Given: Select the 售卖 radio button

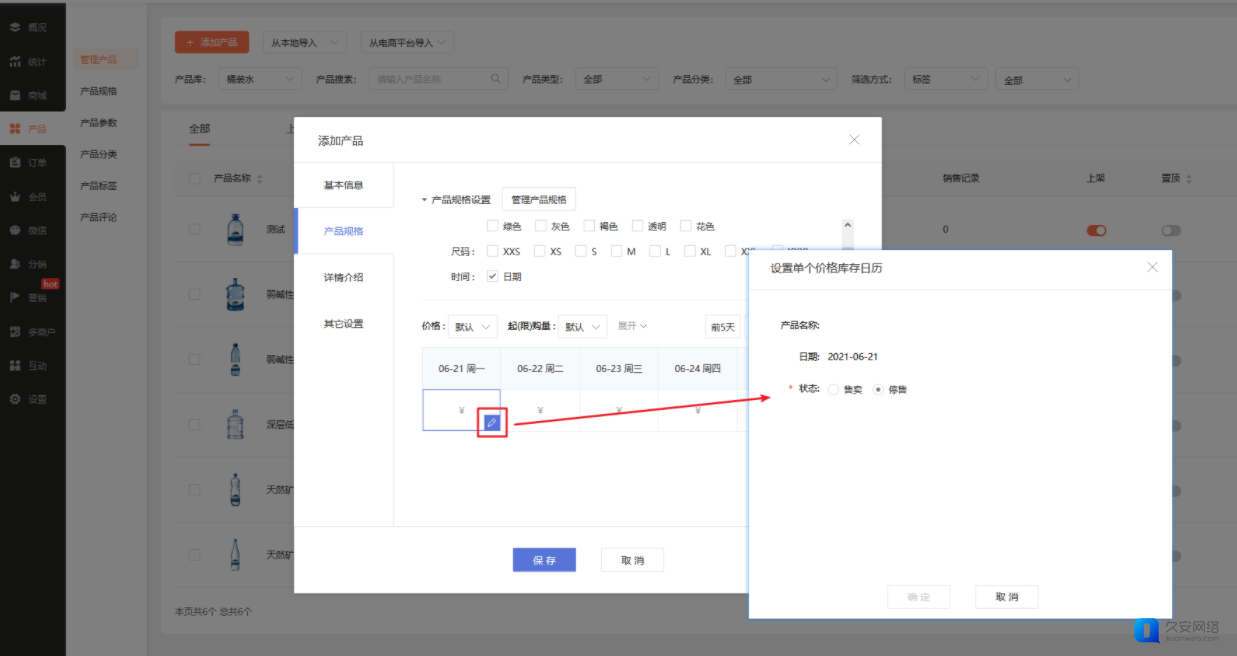Looking at the screenshot, I should pos(834,389).
